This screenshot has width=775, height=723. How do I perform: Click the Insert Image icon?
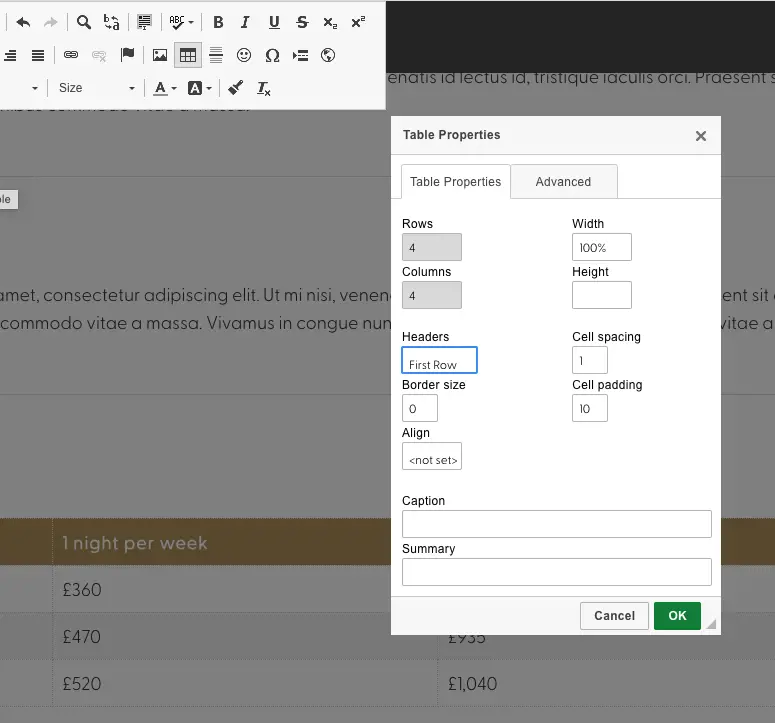[160, 55]
